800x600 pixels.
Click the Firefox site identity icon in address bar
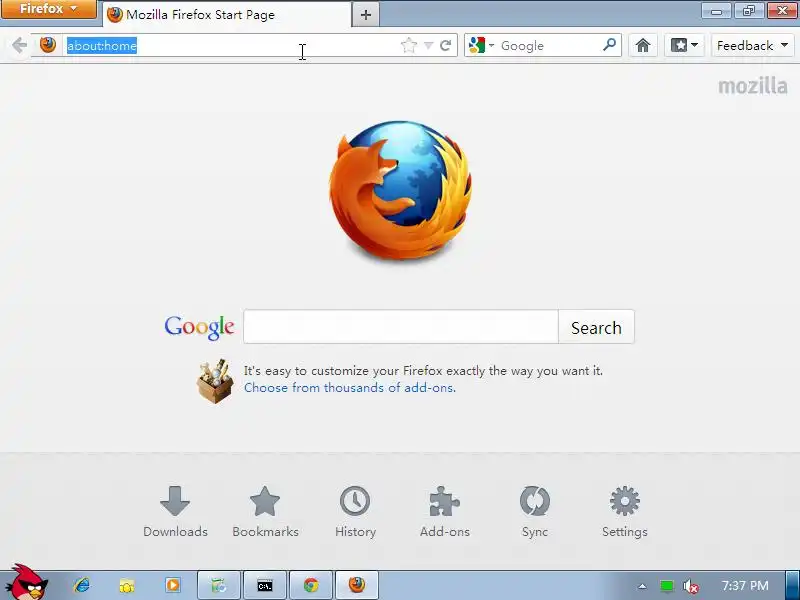[48, 45]
